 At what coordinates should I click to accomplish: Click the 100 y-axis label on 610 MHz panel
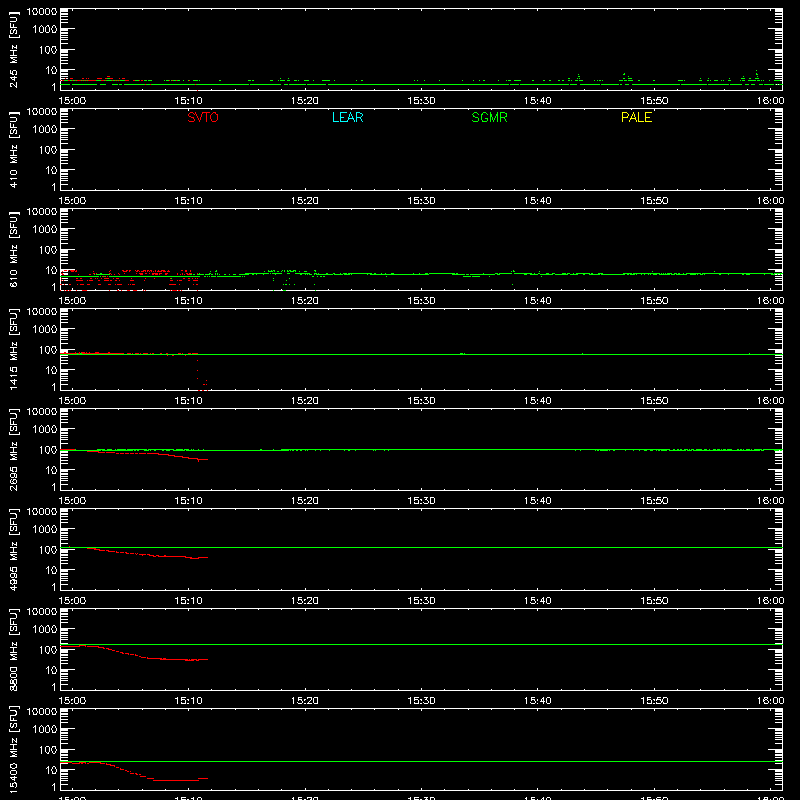click(48, 250)
